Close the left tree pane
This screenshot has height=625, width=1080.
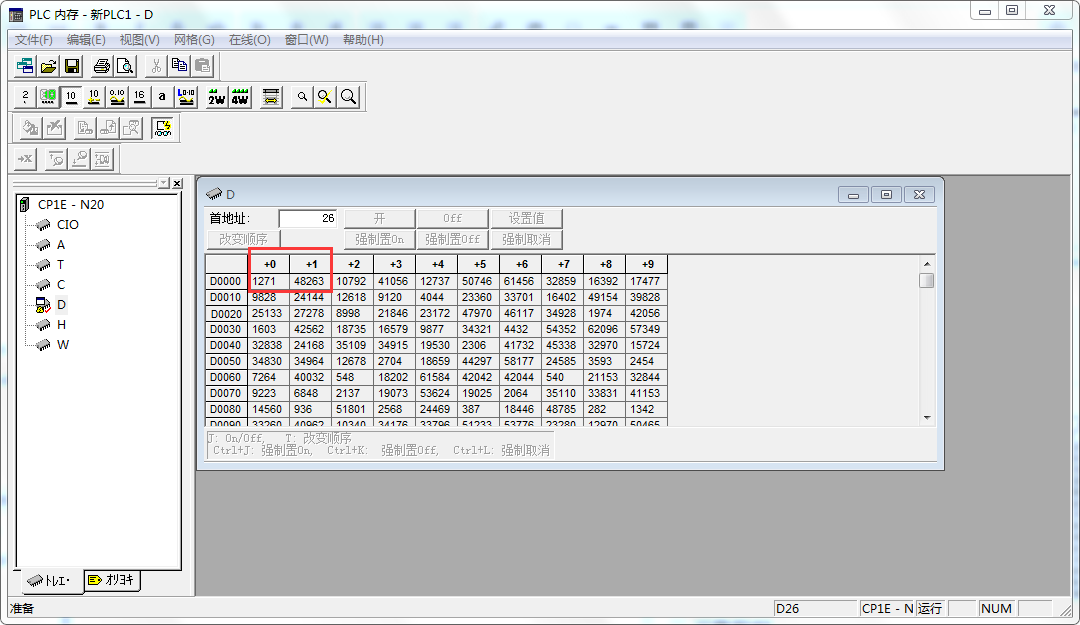pyautogui.click(x=178, y=183)
